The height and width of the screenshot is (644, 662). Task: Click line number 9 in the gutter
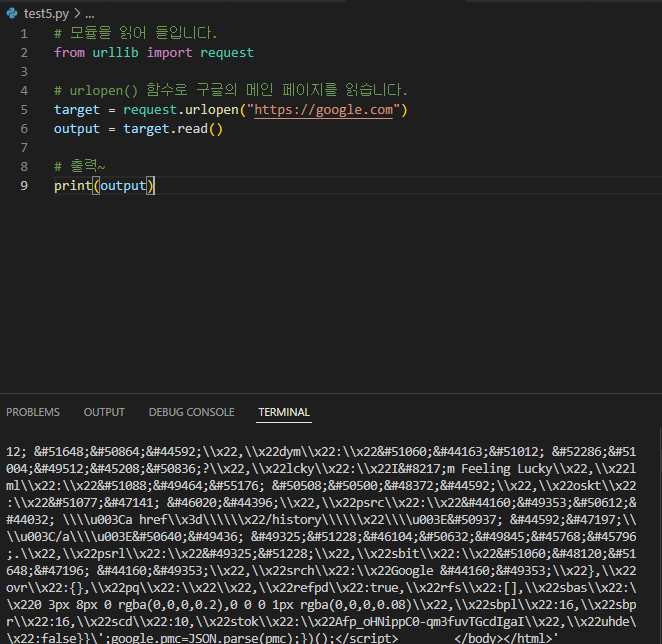tap(24, 186)
